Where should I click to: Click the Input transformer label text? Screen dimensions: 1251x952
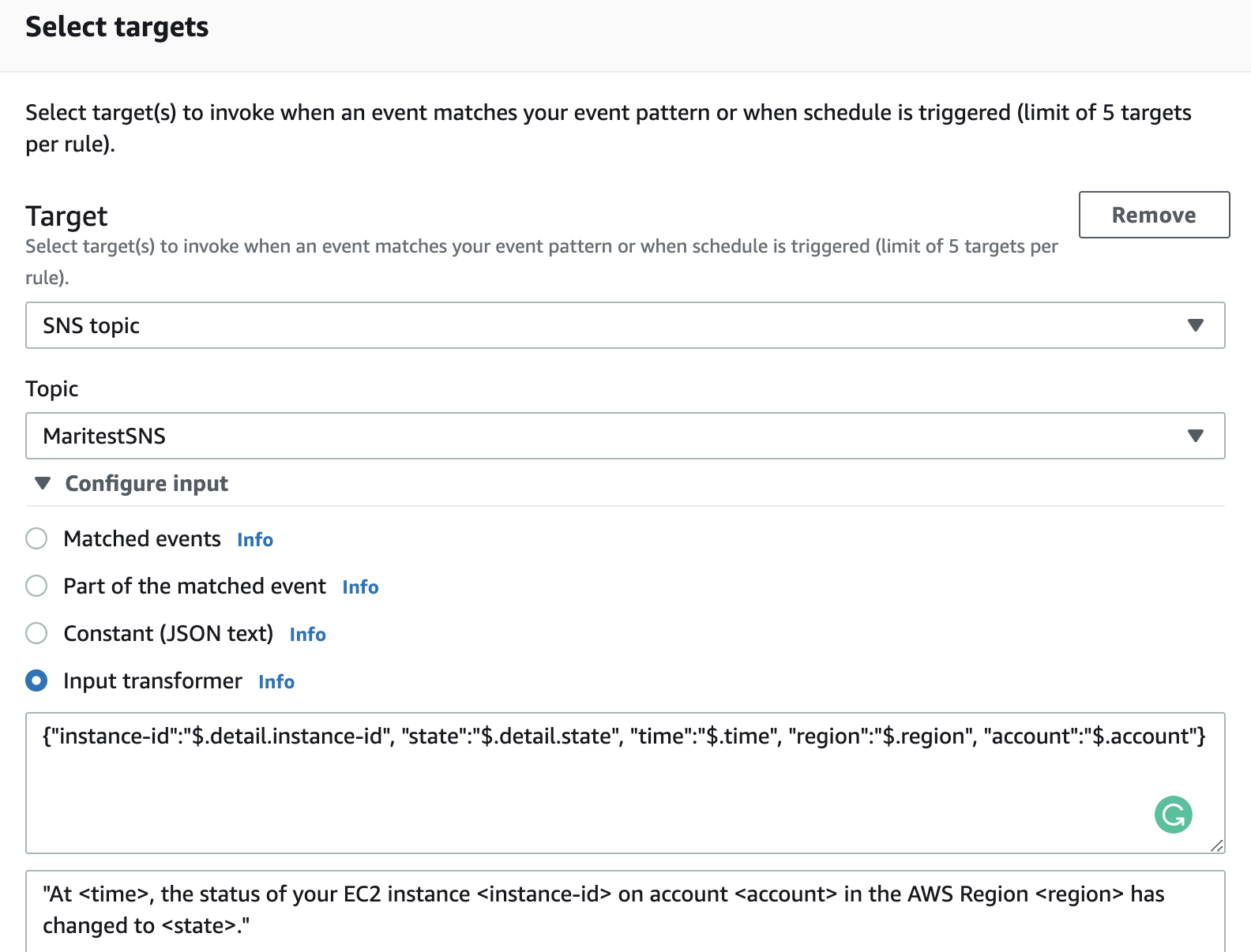(x=152, y=680)
